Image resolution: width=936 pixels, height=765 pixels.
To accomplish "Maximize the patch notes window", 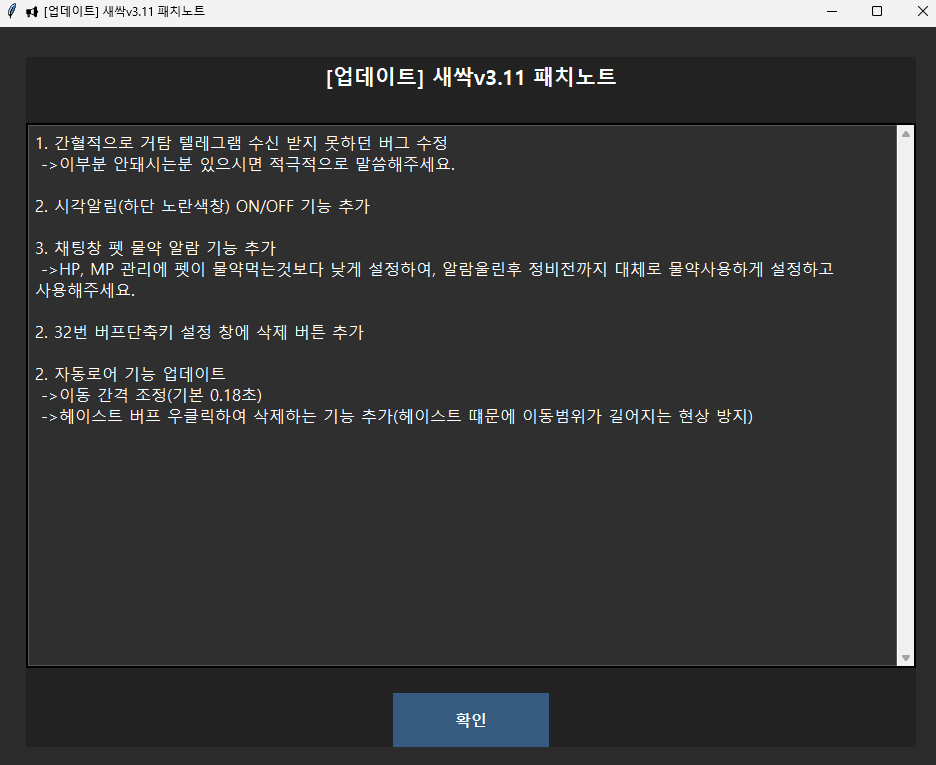I will [x=877, y=11].
